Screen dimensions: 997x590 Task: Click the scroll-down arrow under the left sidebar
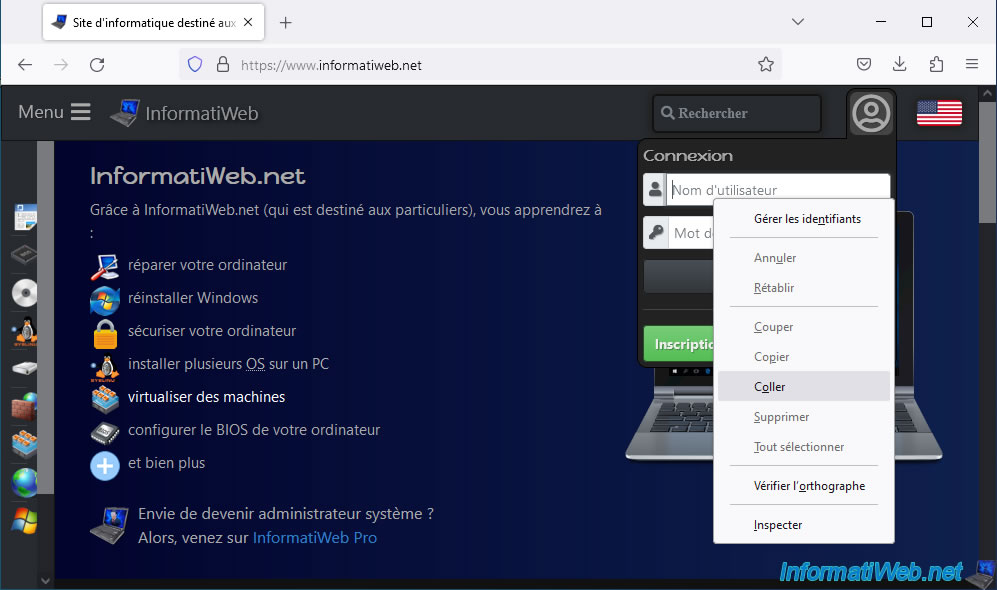pos(45,580)
